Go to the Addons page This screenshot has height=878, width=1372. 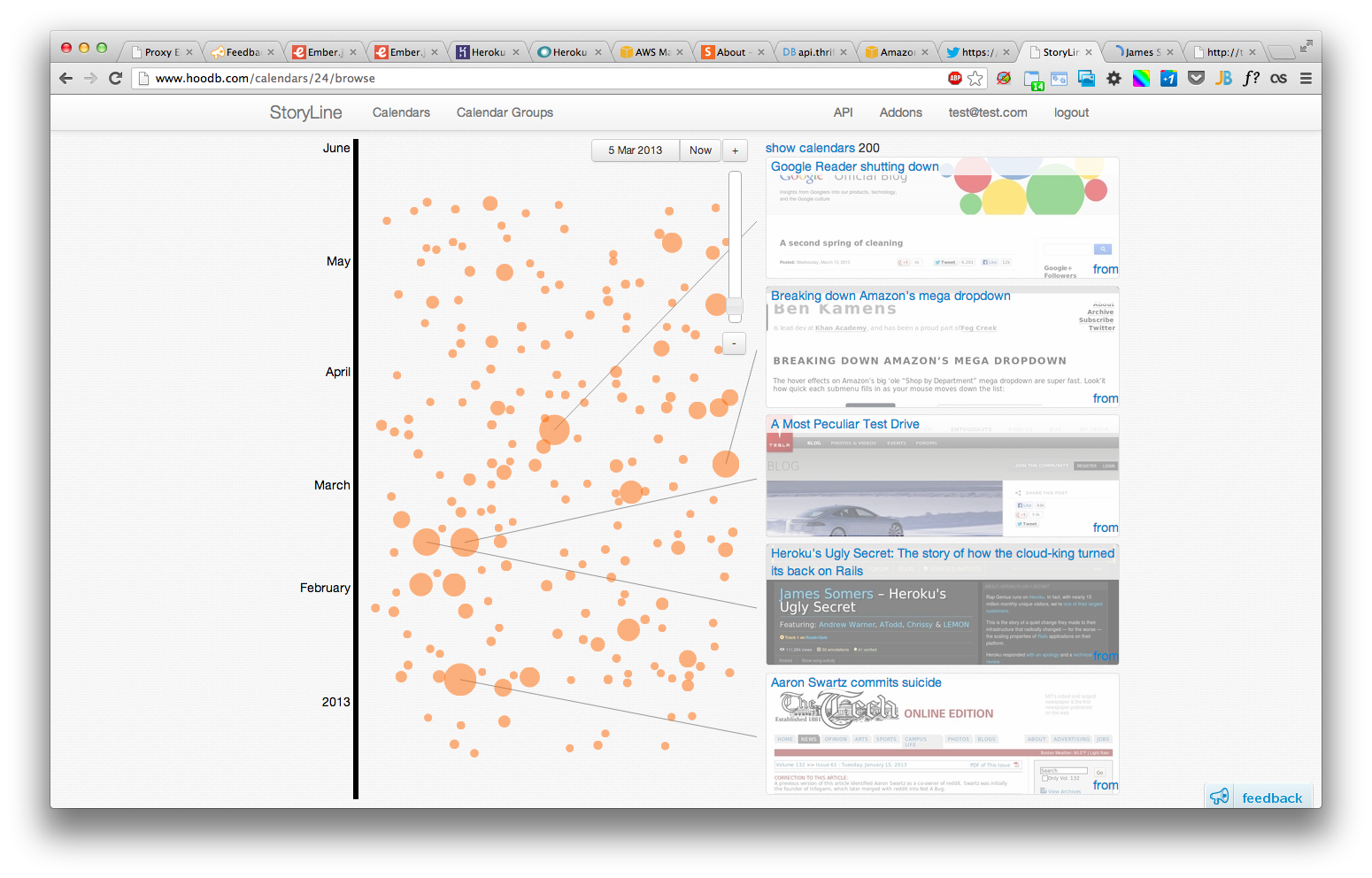tap(900, 112)
